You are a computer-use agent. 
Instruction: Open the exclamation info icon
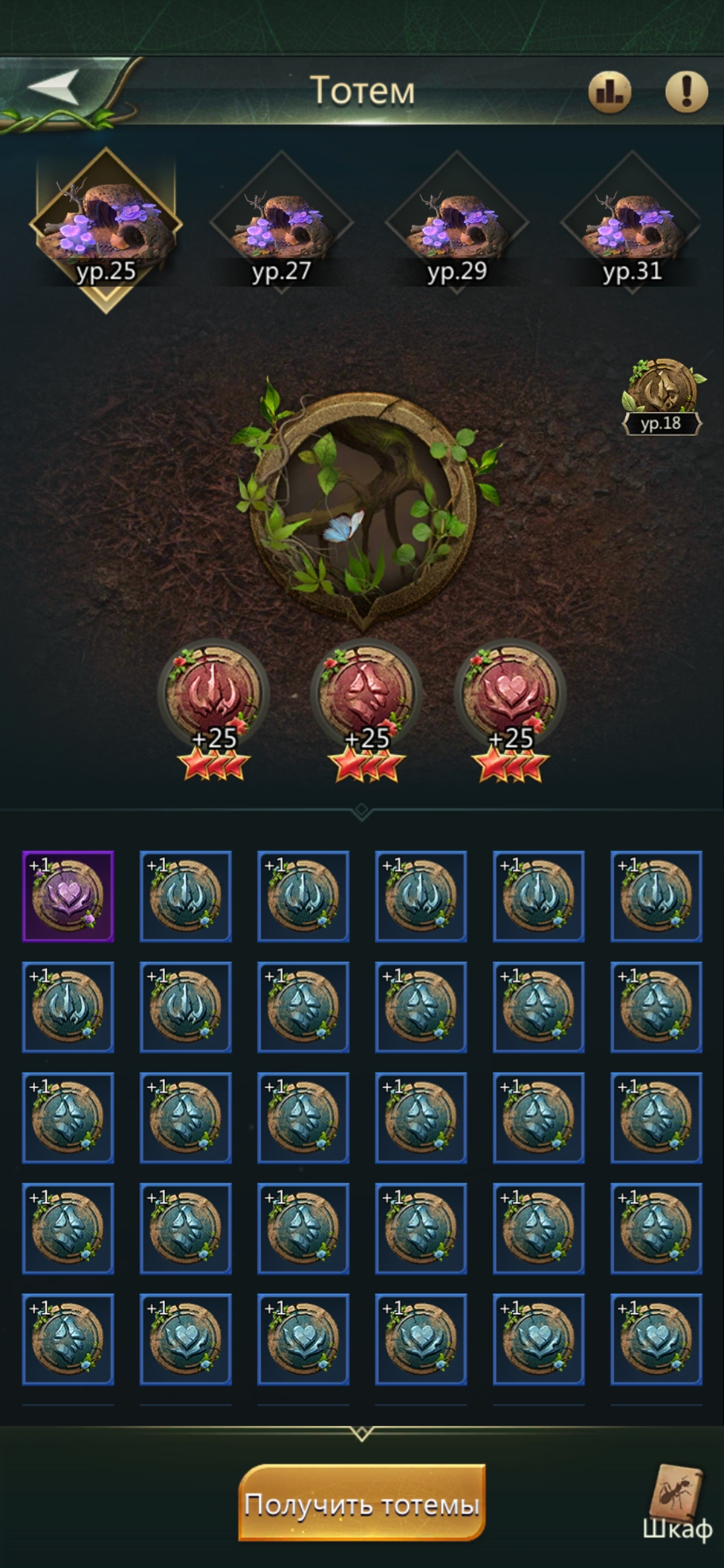686,91
